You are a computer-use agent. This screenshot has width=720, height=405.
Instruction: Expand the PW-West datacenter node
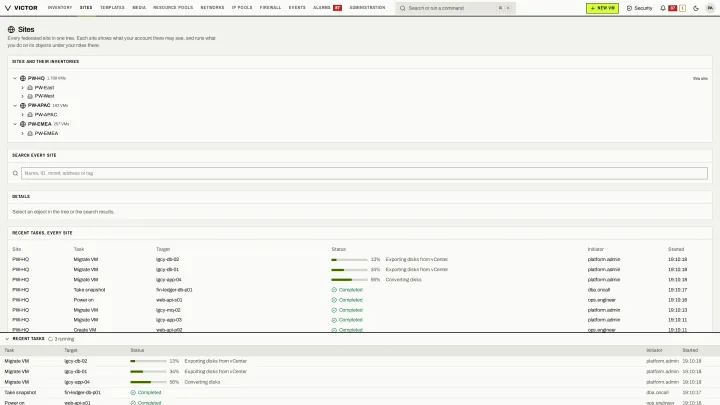(22, 96)
